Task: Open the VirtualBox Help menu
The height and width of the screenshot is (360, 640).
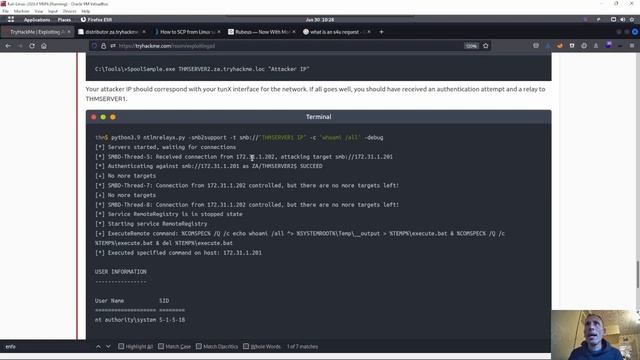Action: pyautogui.click(x=86, y=11)
